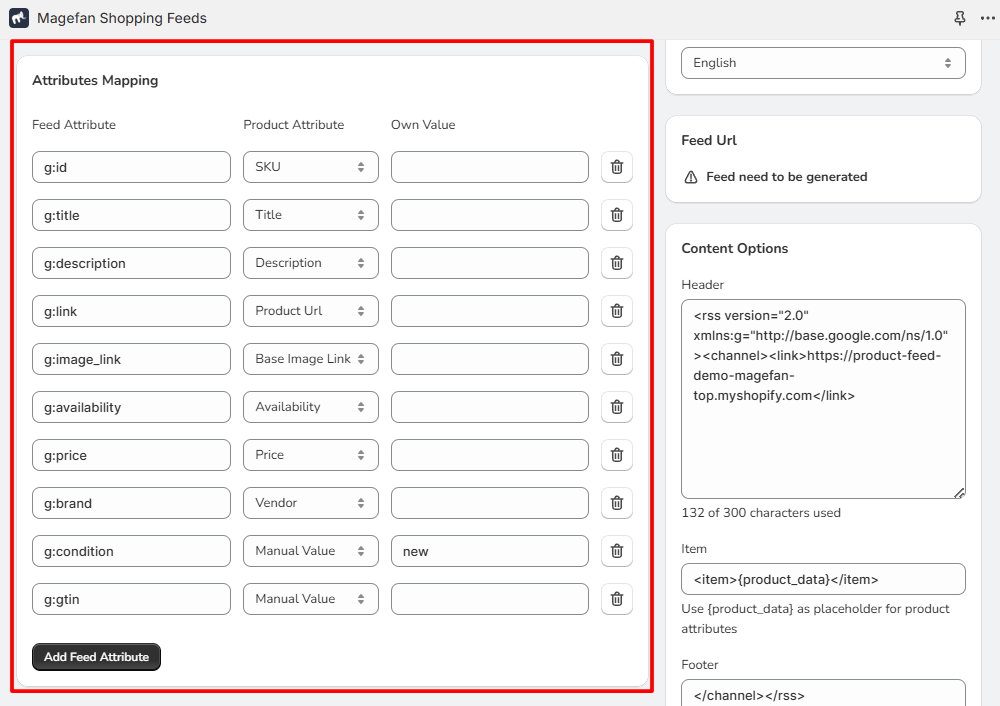
Task: Delete the g:id attribute row
Action: click(617, 167)
